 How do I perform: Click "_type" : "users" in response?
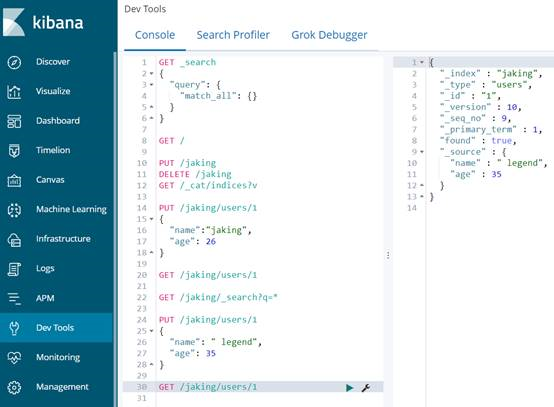486,85
